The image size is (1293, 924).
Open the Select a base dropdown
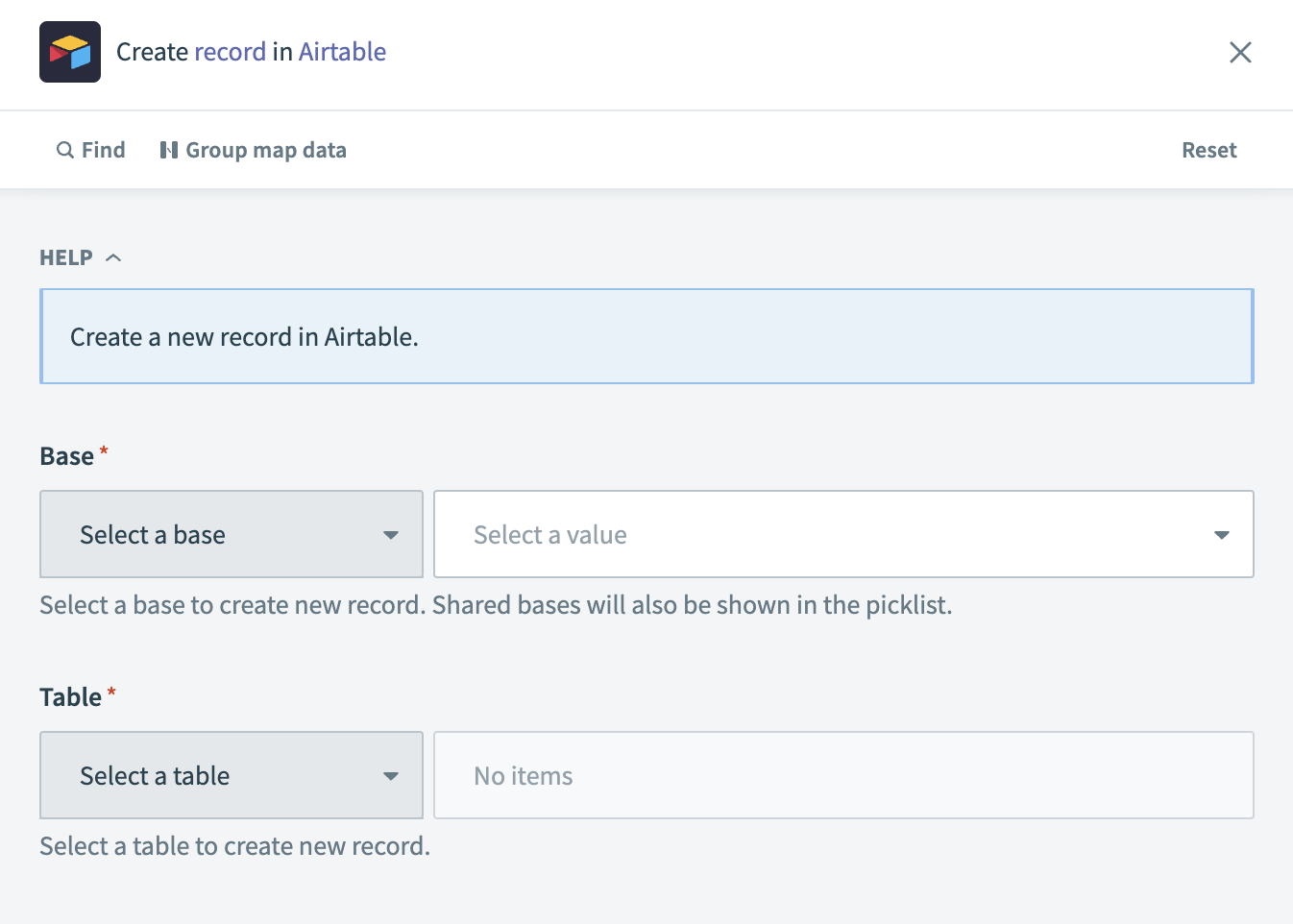pos(231,534)
